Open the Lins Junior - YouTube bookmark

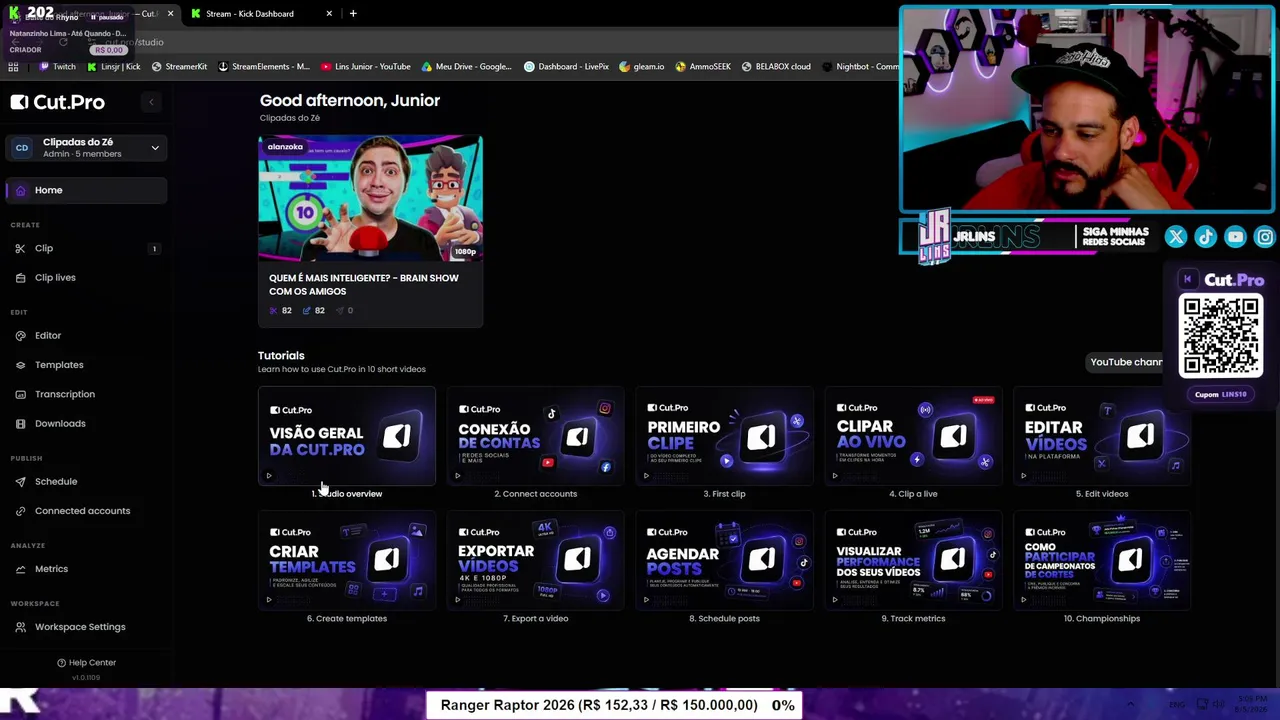pos(366,67)
